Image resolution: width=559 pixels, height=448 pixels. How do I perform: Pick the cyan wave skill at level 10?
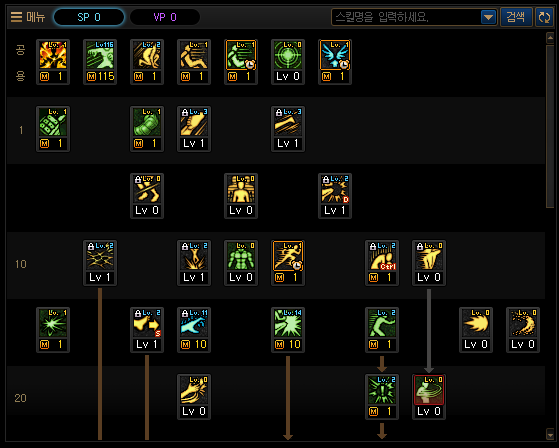194,323
